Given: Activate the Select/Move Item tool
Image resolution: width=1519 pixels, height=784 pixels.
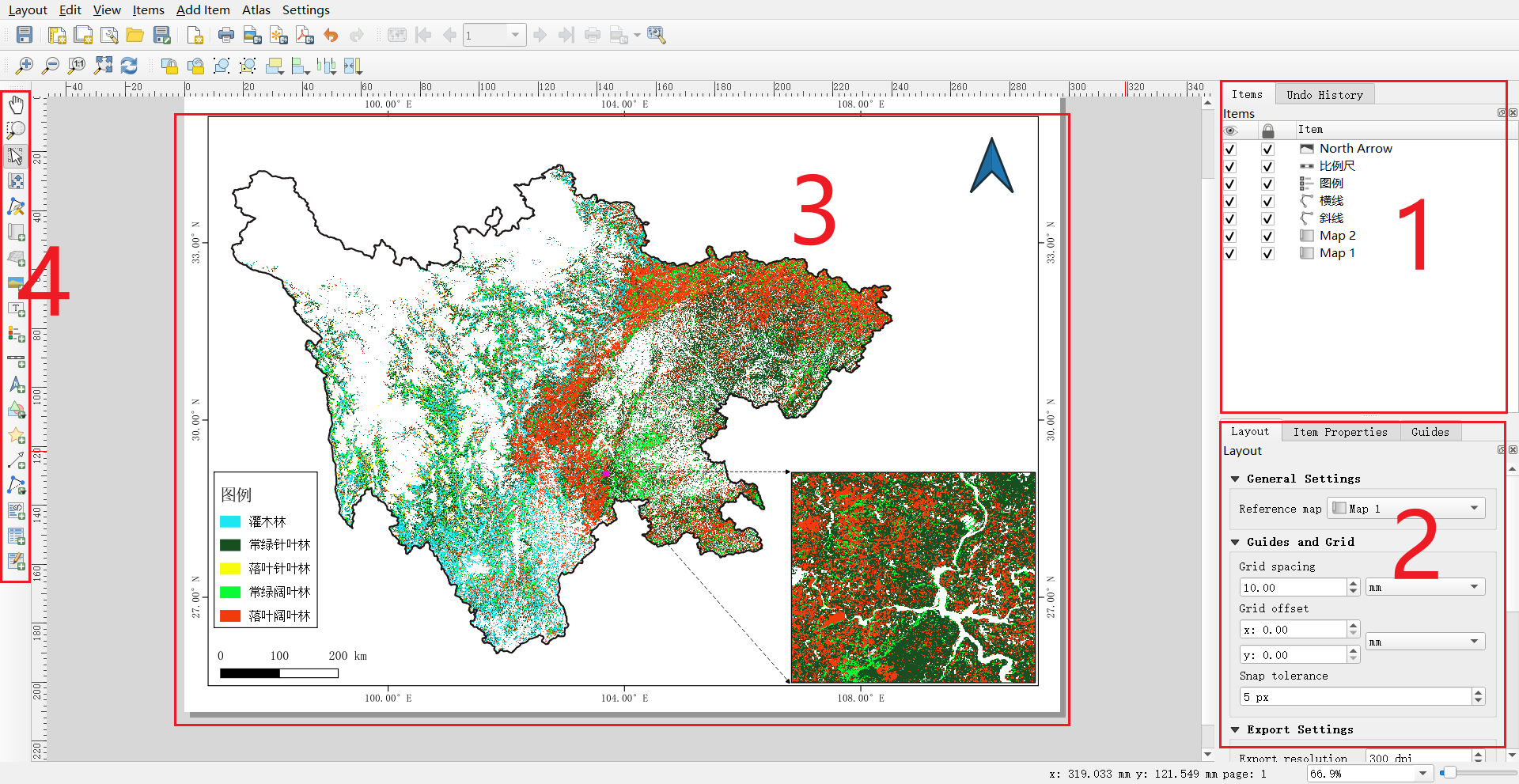Looking at the screenshot, I should (15, 157).
